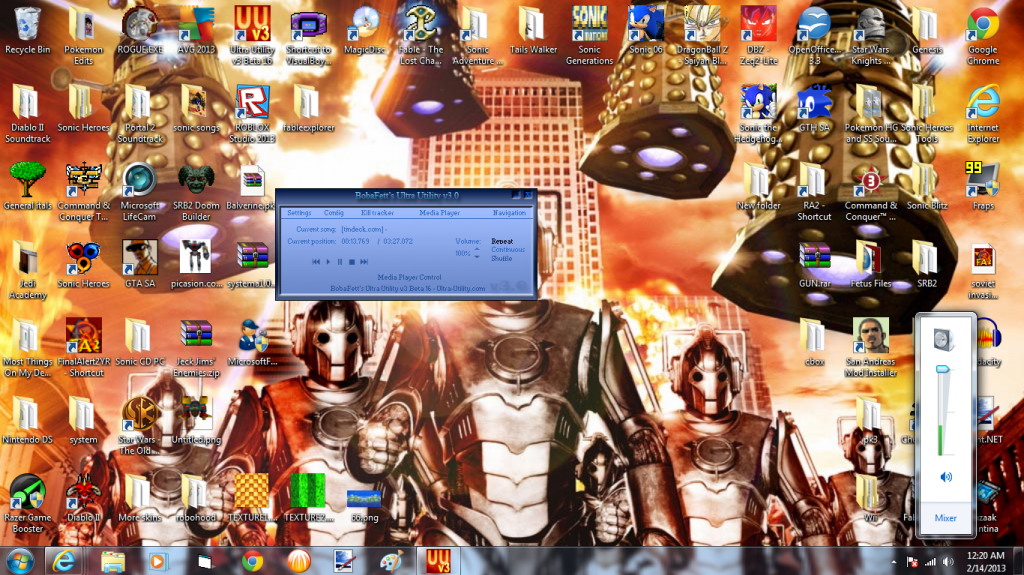Skip to the previous track in Ultra Utility
This screenshot has height=575, width=1024.
(x=316, y=261)
